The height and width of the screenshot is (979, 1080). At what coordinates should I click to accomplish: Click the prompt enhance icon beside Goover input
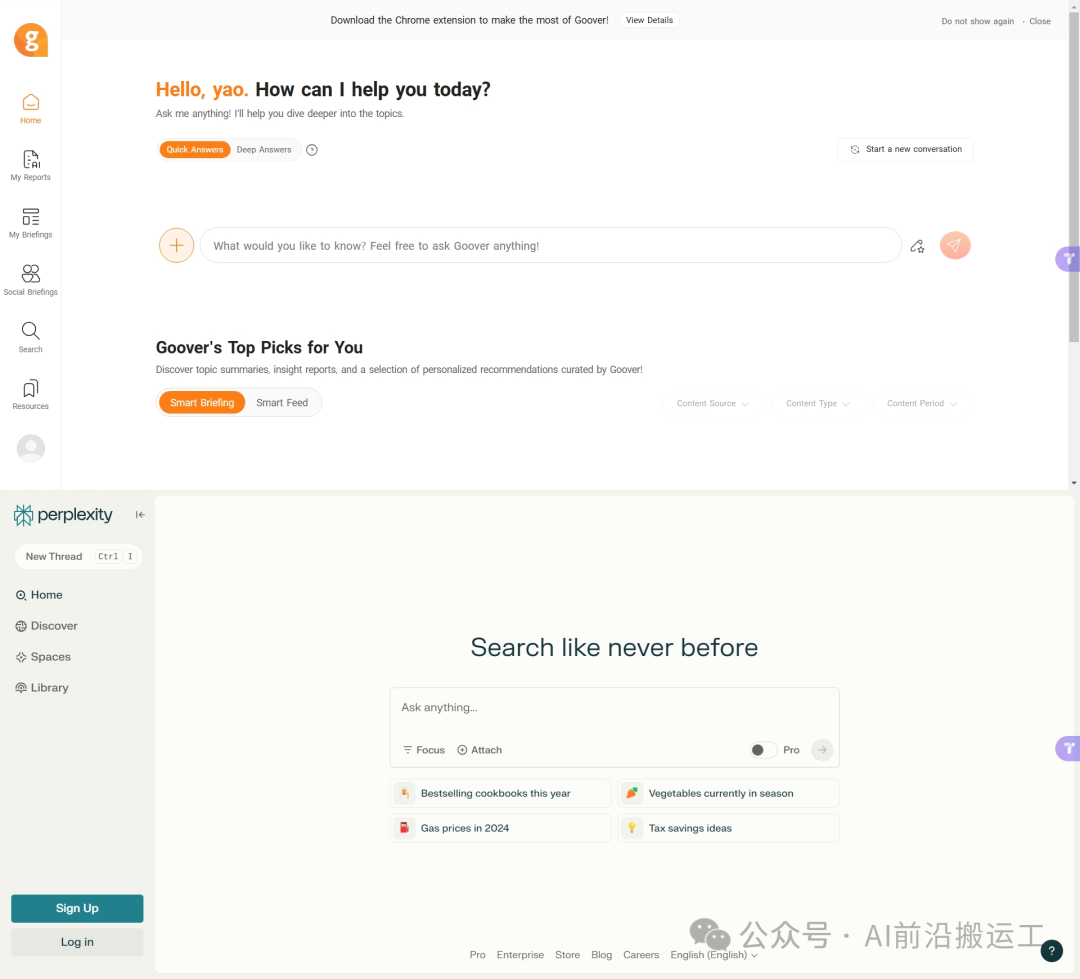click(x=917, y=246)
